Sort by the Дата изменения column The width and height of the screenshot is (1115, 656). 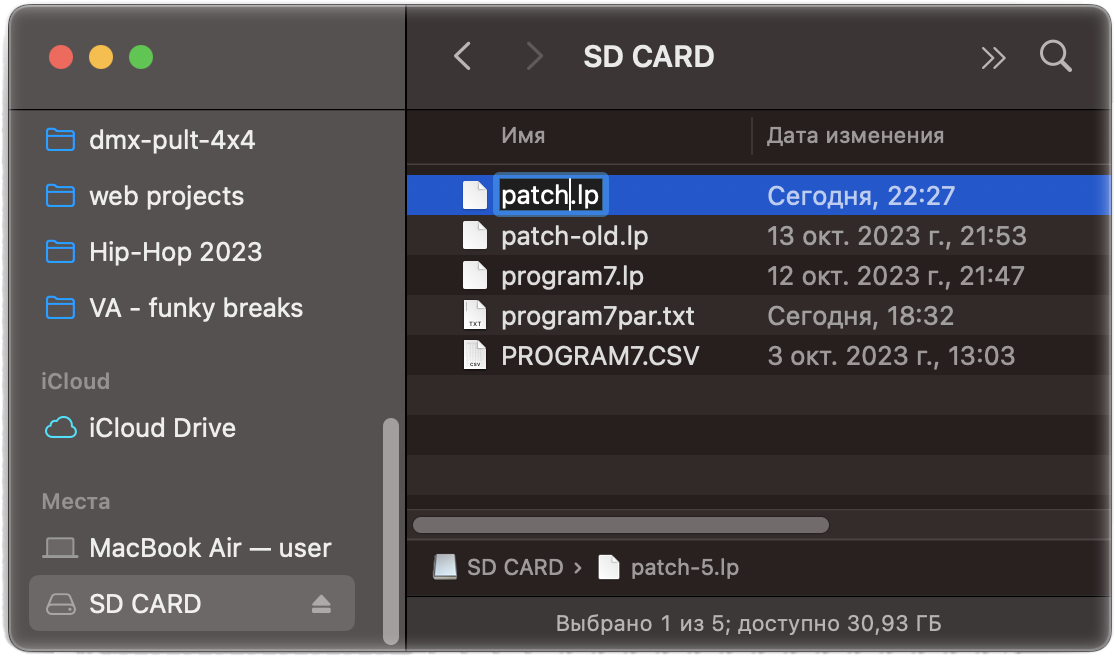(855, 136)
